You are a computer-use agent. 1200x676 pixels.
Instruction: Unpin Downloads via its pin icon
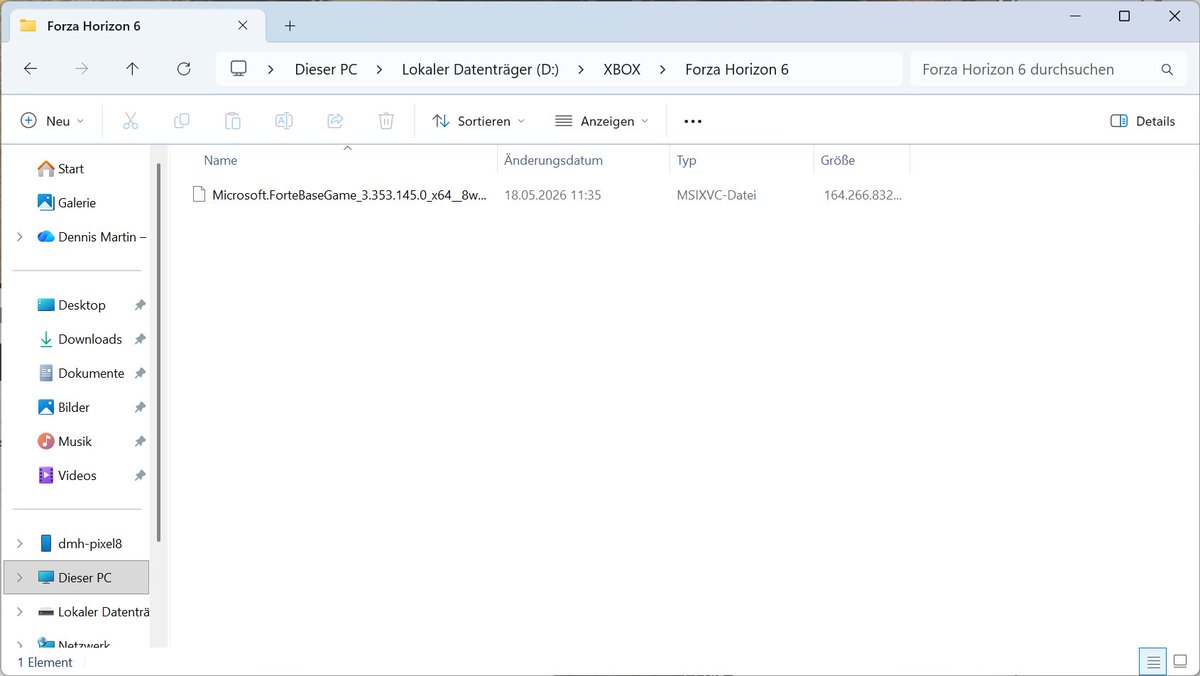[x=140, y=339]
